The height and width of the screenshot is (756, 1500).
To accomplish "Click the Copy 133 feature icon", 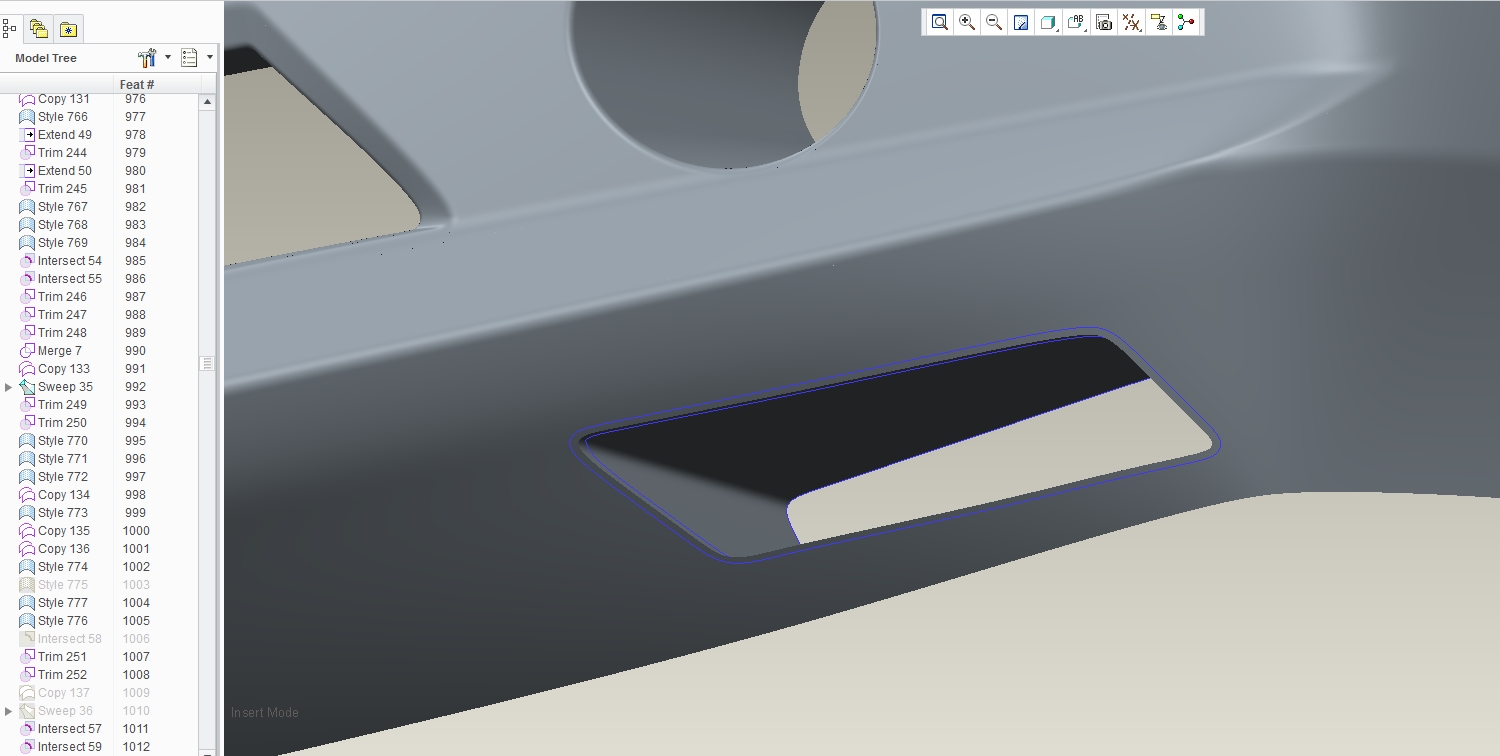I will 27,369.
